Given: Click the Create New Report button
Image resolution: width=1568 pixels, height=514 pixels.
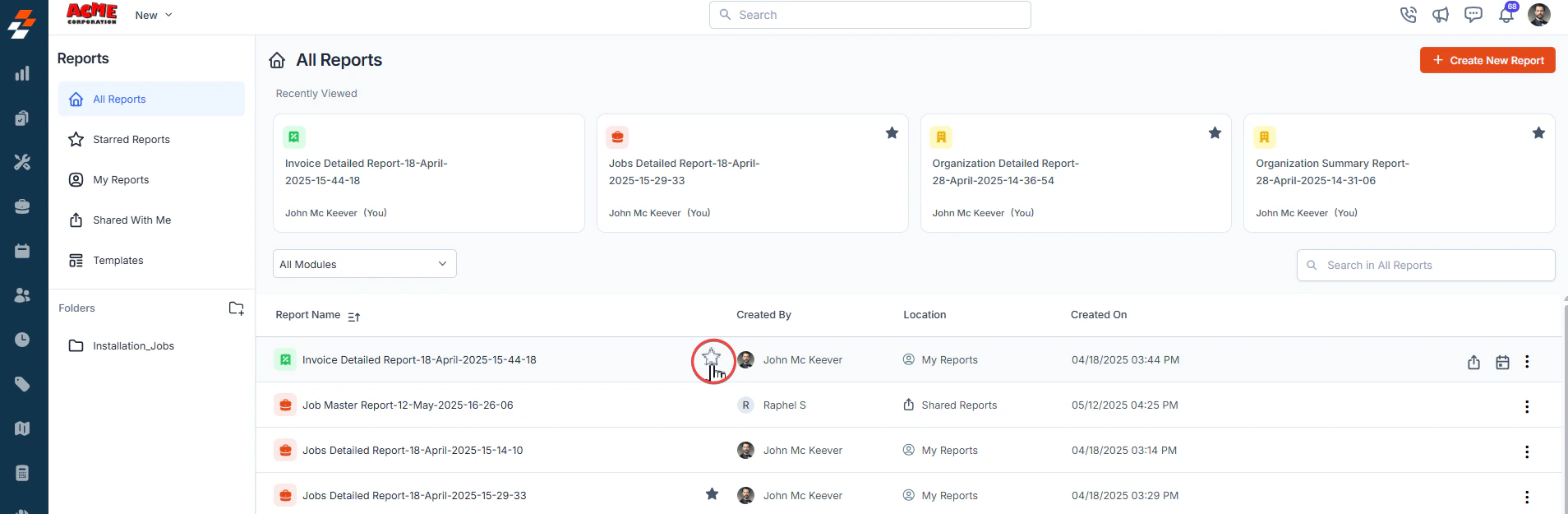Looking at the screenshot, I should click(1487, 60).
